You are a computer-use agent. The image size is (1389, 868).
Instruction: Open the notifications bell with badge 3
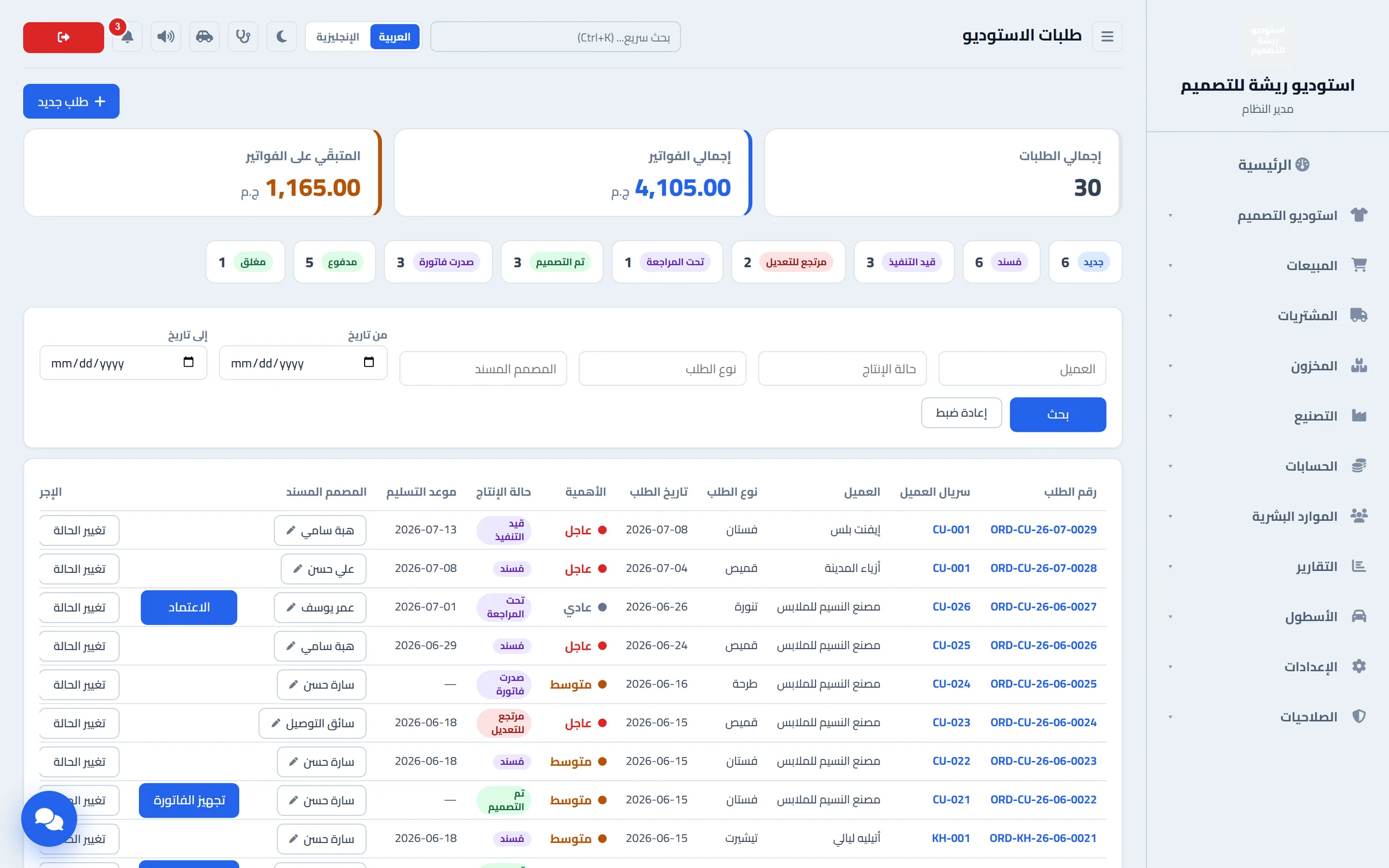coord(127,37)
